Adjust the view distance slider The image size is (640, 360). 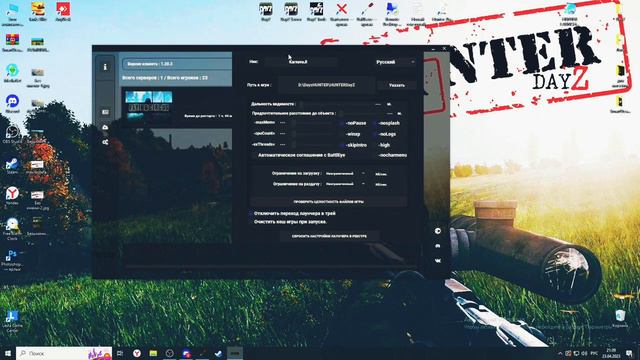337,104
